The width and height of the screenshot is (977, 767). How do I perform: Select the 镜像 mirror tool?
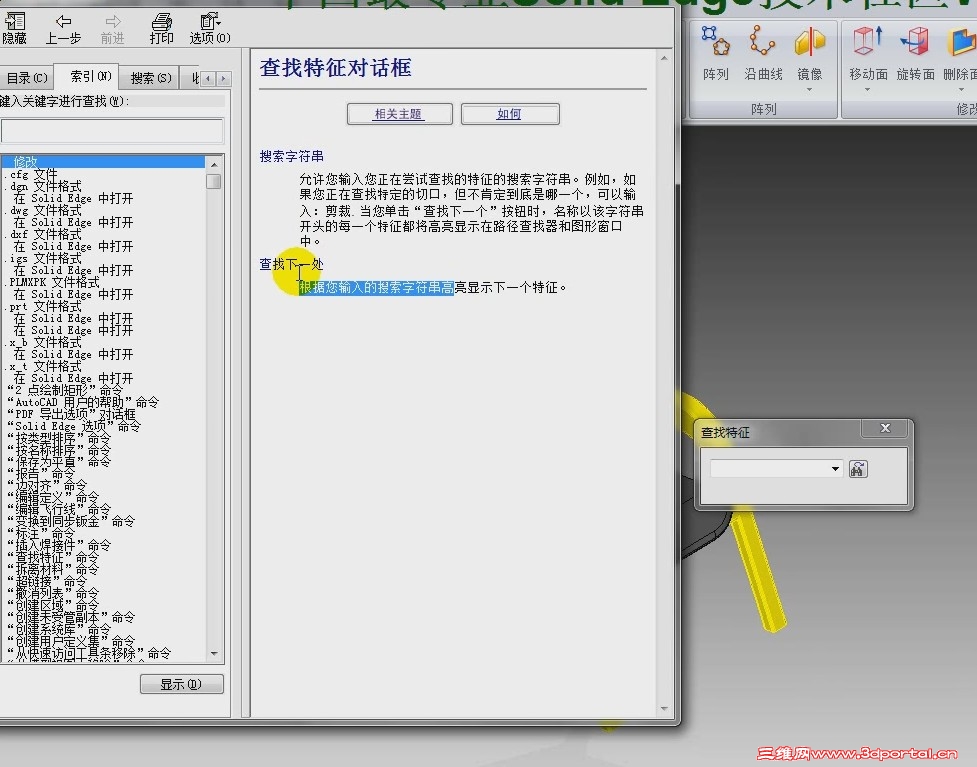tap(809, 53)
